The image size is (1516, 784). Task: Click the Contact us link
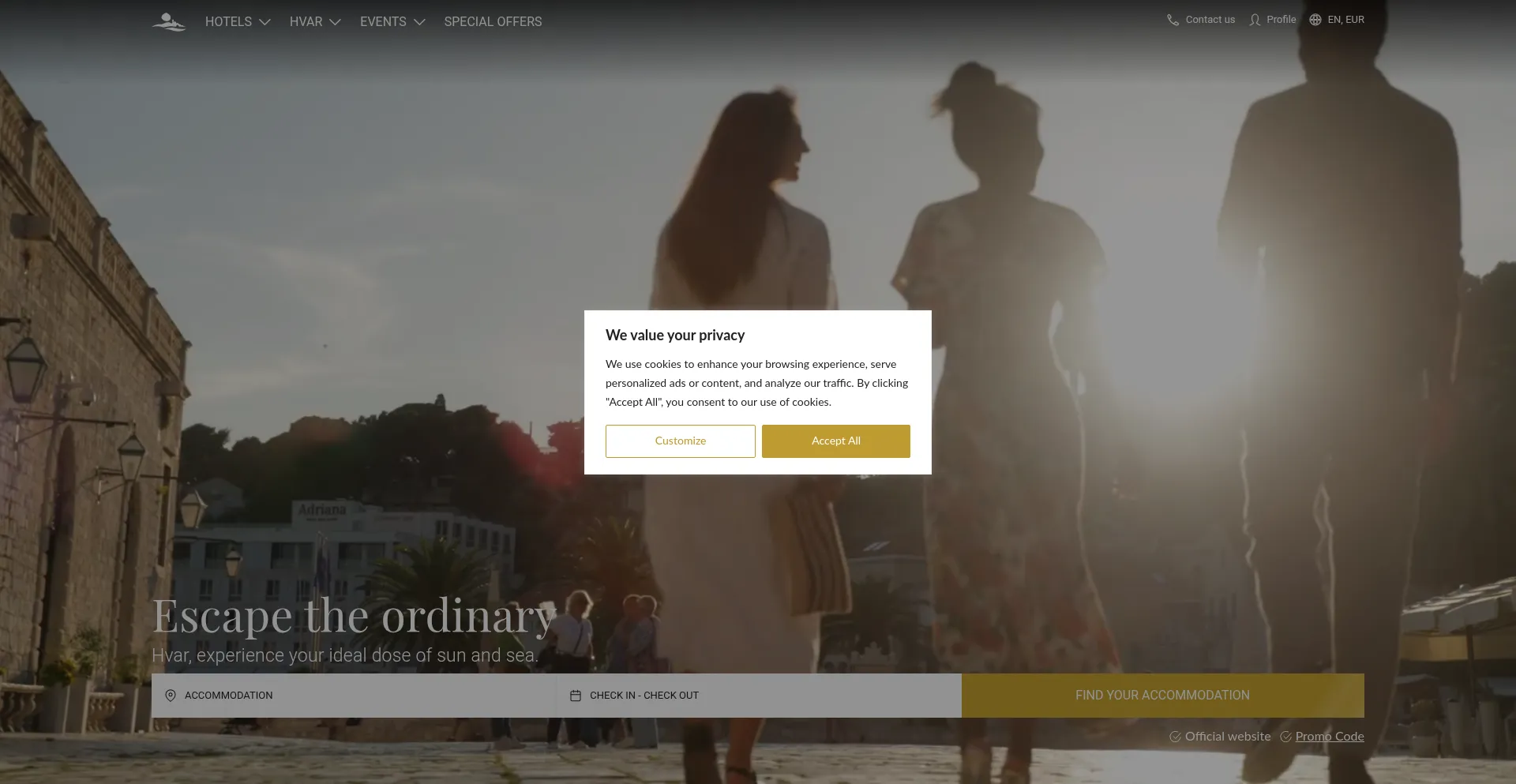pyautogui.click(x=1209, y=20)
